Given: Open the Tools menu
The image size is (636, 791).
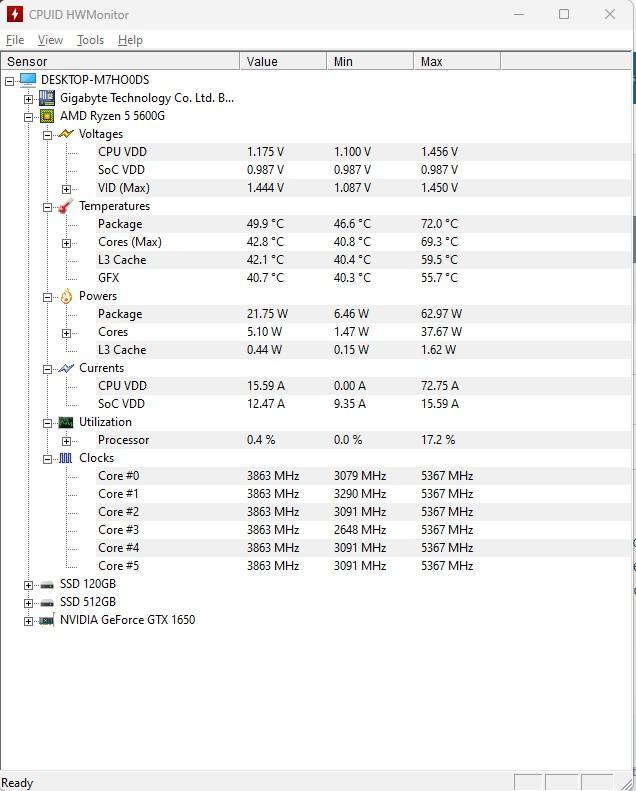Looking at the screenshot, I should tap(90, 40).
